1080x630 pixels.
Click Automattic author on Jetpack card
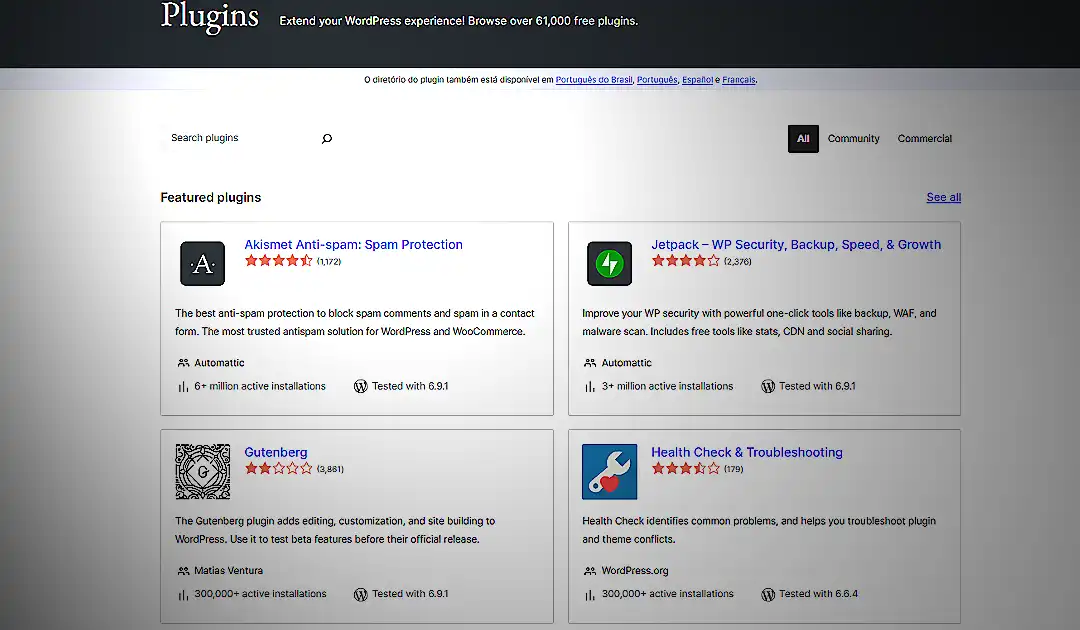click(626, 363)
